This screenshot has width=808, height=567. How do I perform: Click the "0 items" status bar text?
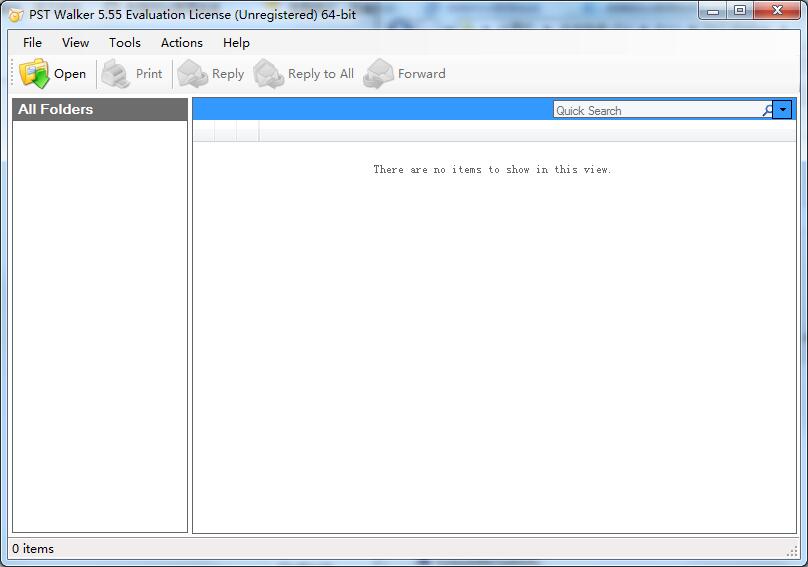tap(33, 549)
